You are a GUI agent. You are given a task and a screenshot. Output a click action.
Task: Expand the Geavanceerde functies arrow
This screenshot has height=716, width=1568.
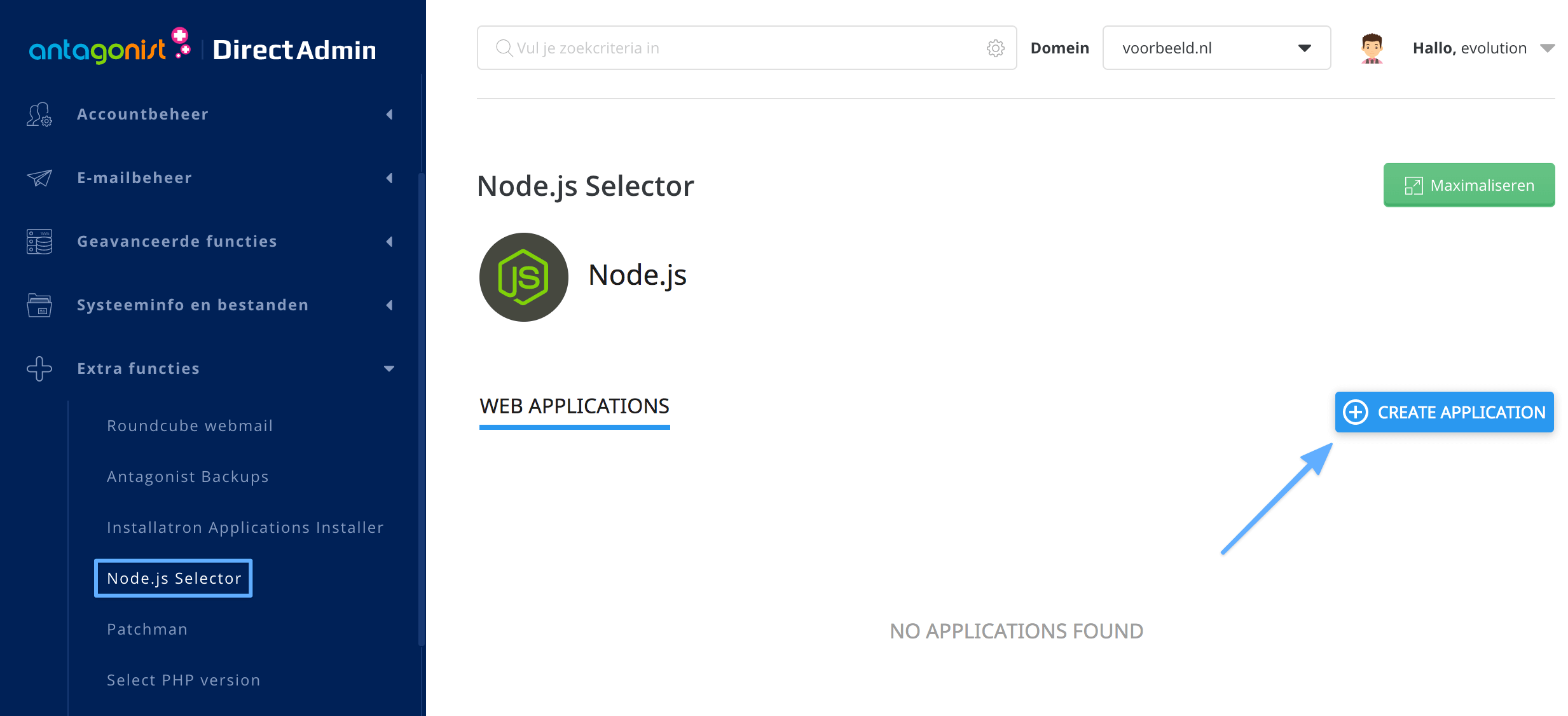coord(389,242)
